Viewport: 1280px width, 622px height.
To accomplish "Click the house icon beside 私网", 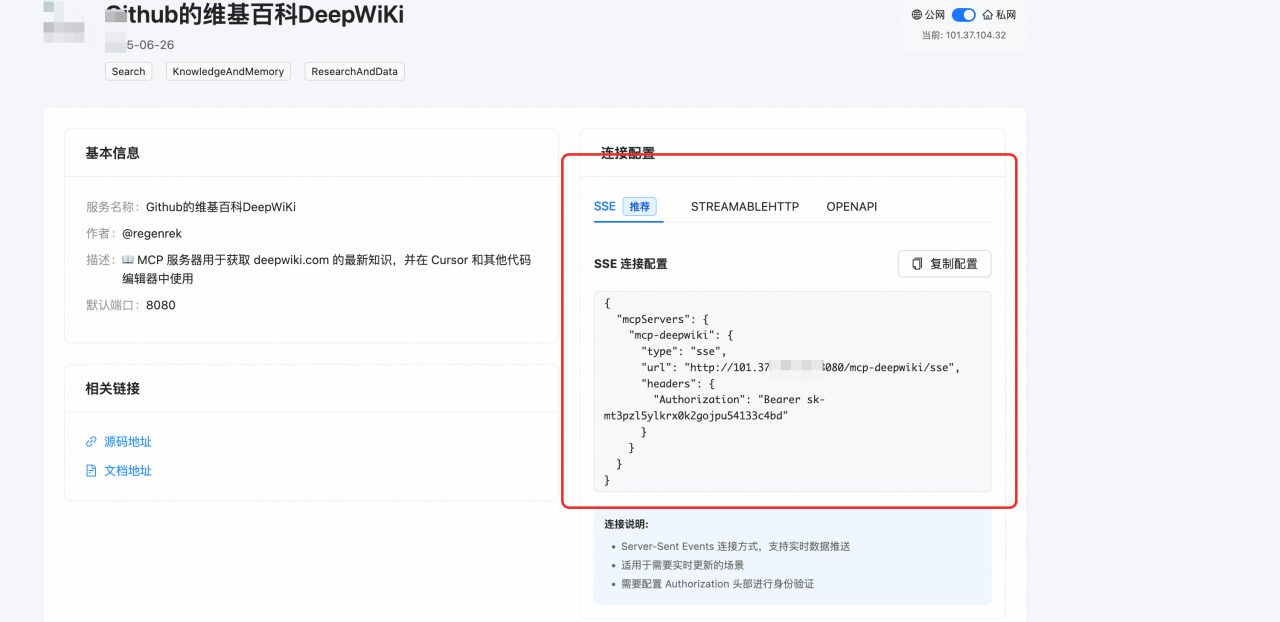I will tap(988, 15).
